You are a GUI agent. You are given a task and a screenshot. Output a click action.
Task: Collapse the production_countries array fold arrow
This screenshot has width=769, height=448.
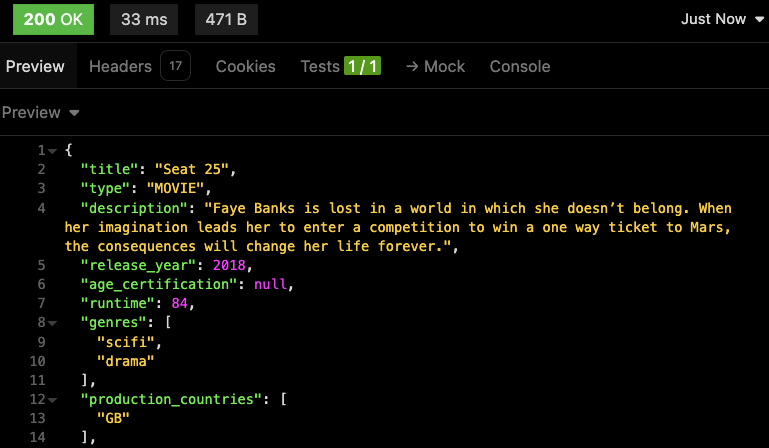click(52, 400)
